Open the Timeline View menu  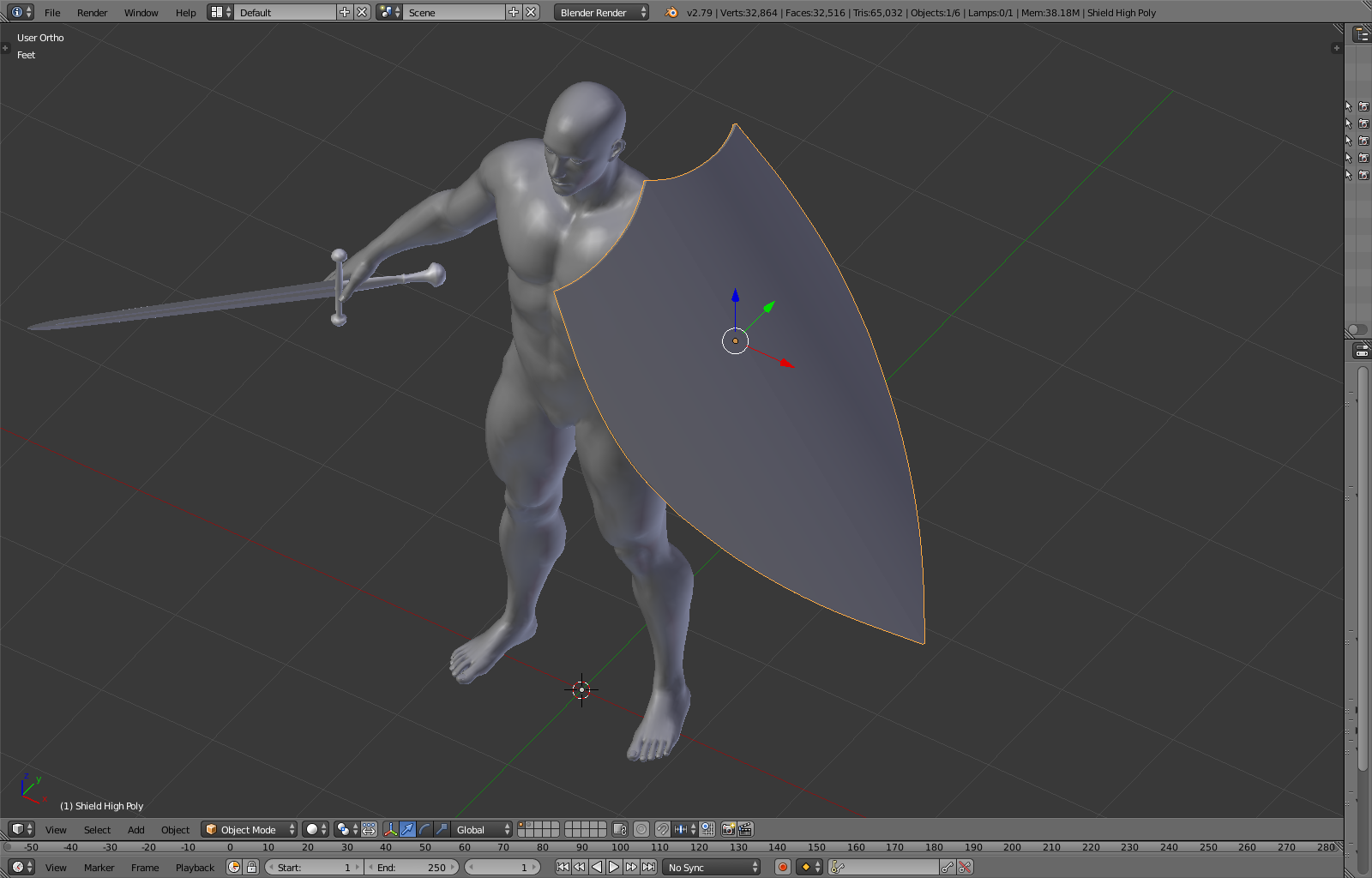coord(56,868)
